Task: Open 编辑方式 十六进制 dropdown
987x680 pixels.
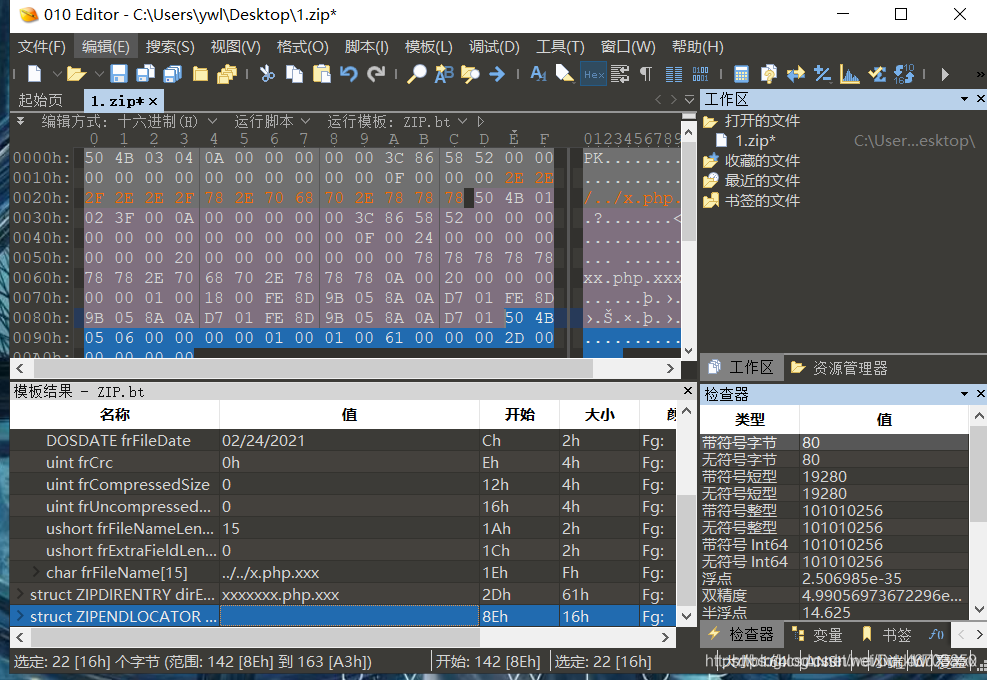Action: point(212,121)
